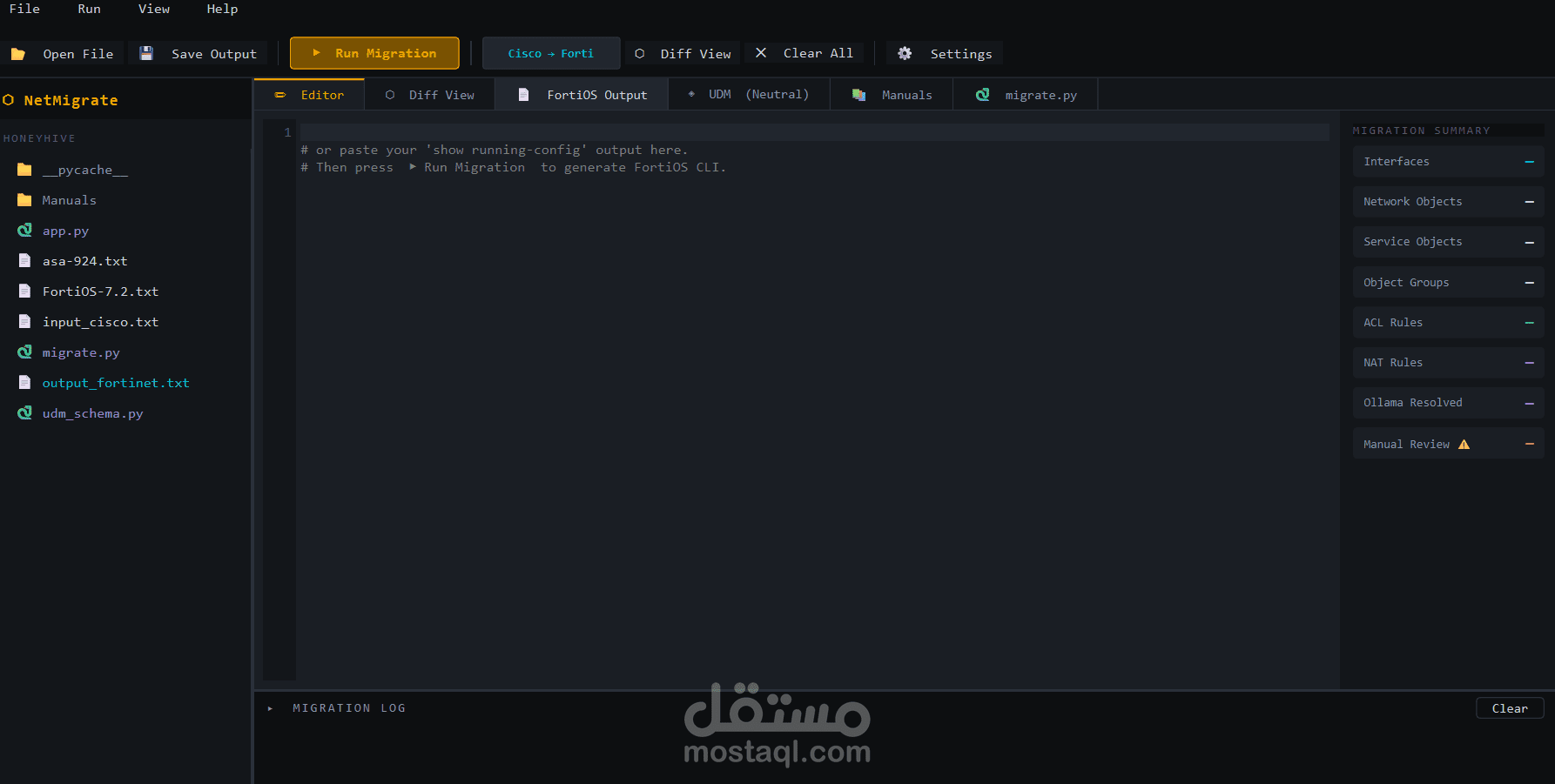Click the toolbar Diff View hexagon icon

(640, 53)
